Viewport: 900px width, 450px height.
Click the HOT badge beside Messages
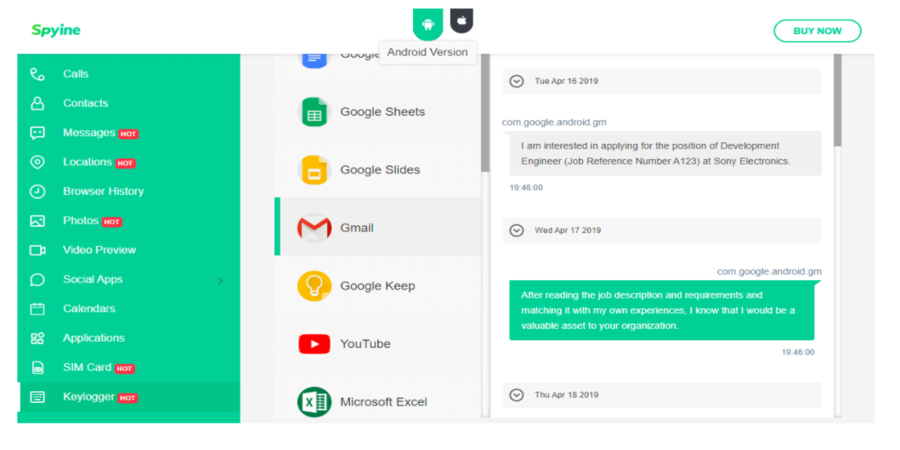[x=129, y=134]
